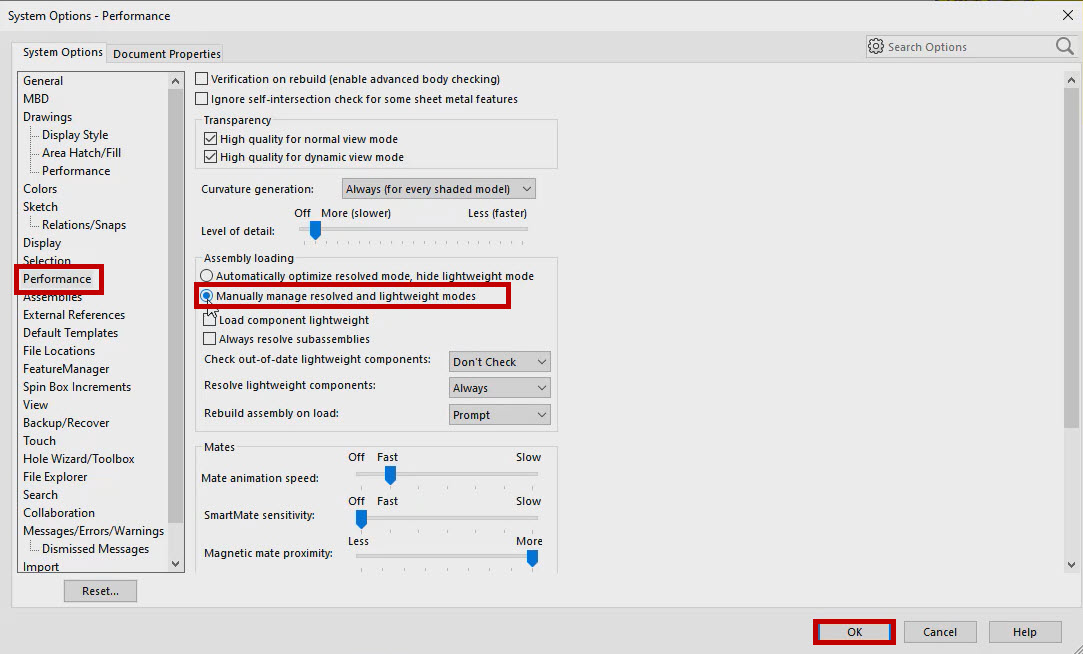This screenshot has width=1083, height=654.
Task: Adjust the Level of detail slider
Action: [313, 231]
